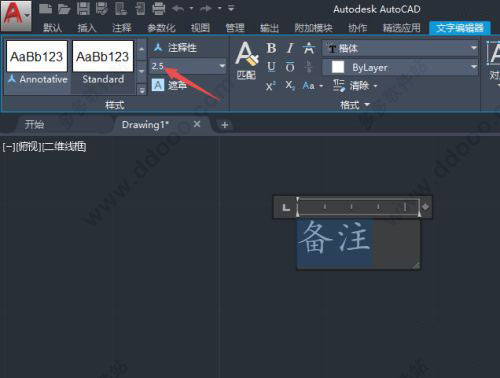Open the 管理 ribbon tab
This screenshot has width=500, height=378.
(235, 28)
